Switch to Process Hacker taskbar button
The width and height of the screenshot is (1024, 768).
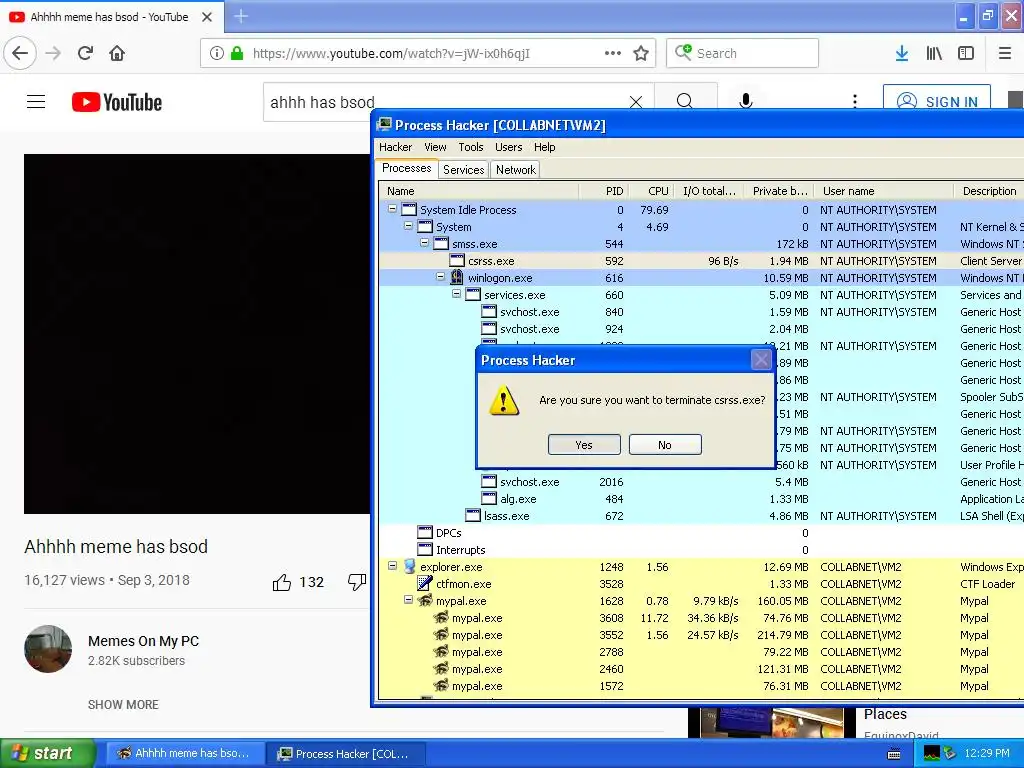coord(345,754)
